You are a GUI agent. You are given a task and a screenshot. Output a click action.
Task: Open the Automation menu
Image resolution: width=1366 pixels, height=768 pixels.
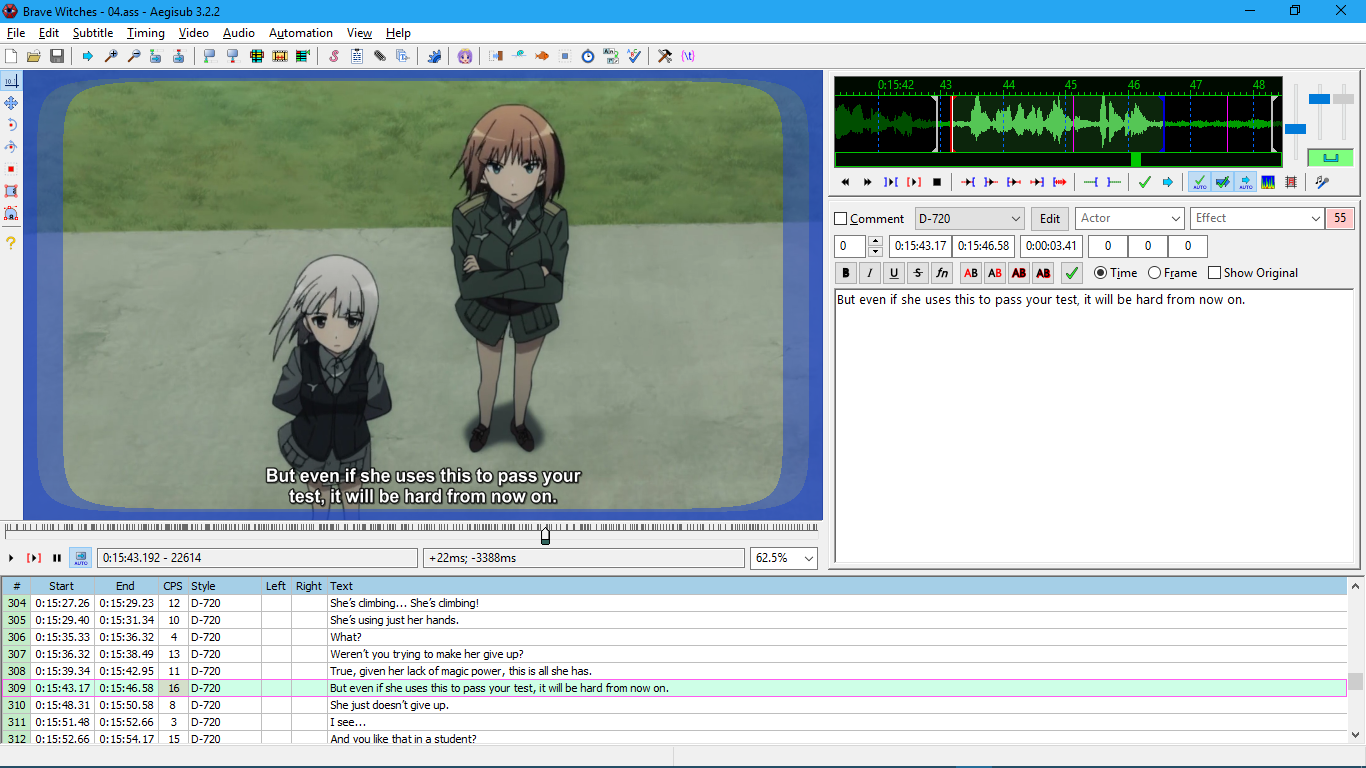(x=300, y=33)
